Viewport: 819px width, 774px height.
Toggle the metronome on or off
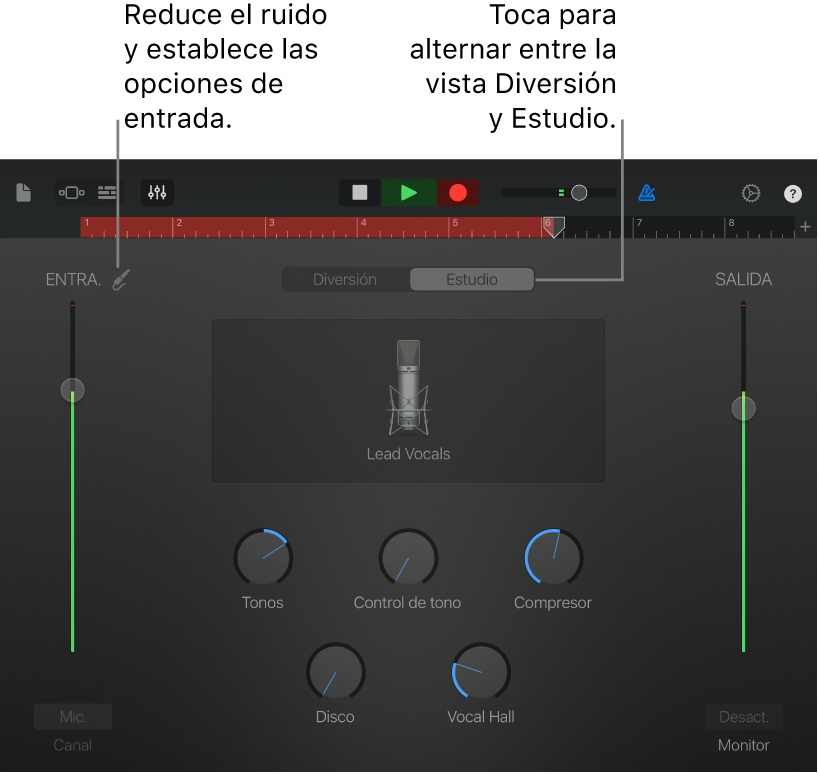[x=646, y=192]
